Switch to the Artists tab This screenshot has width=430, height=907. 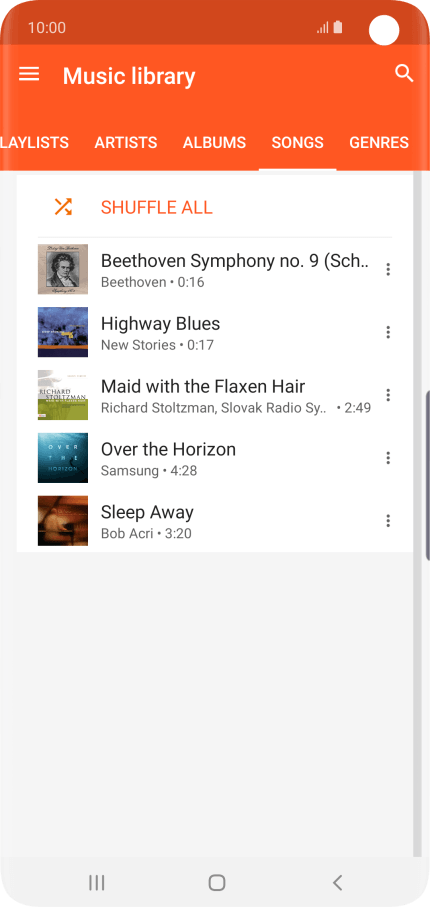[126, 142]
